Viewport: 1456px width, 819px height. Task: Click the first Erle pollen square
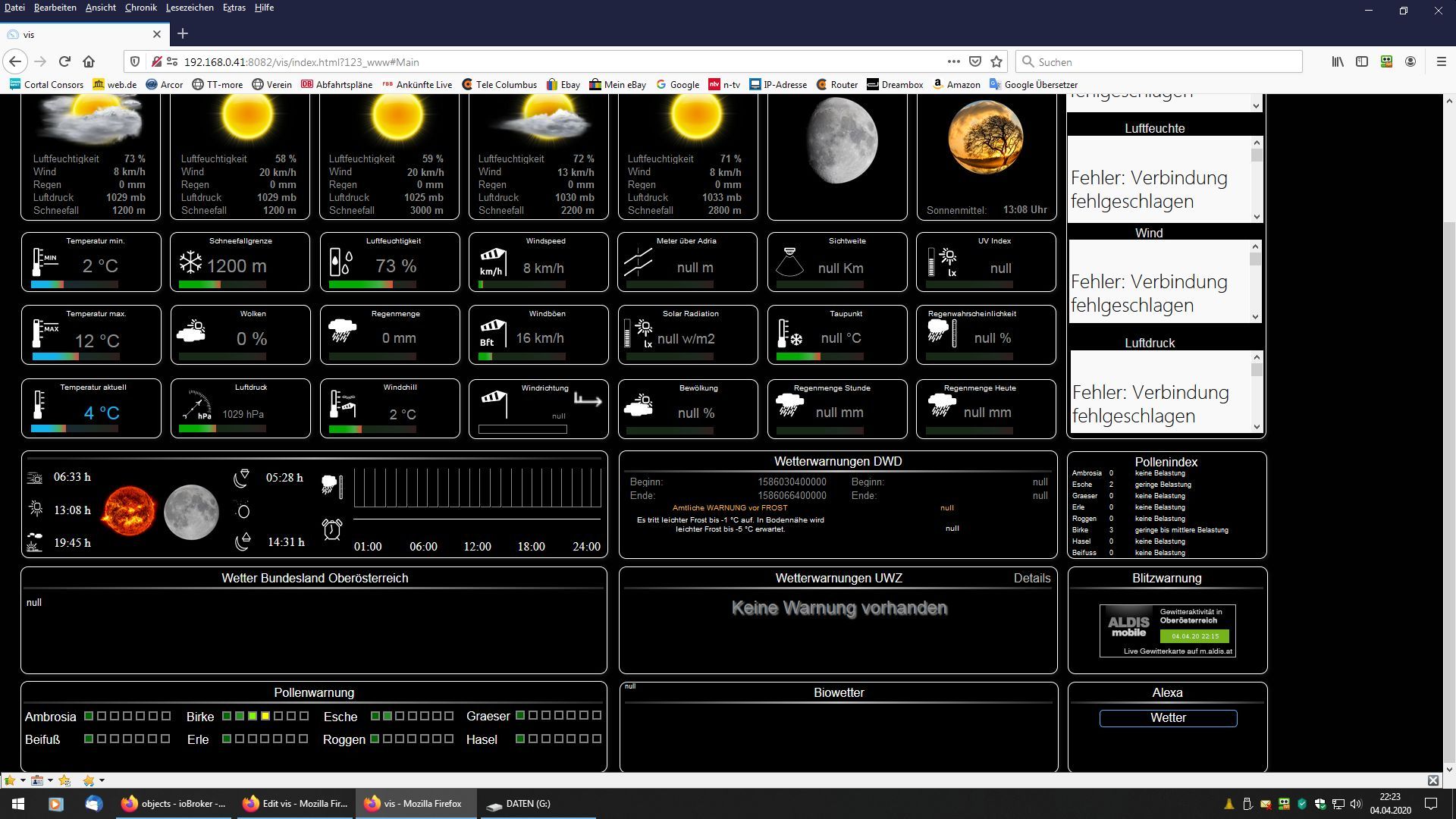(227, 739)
